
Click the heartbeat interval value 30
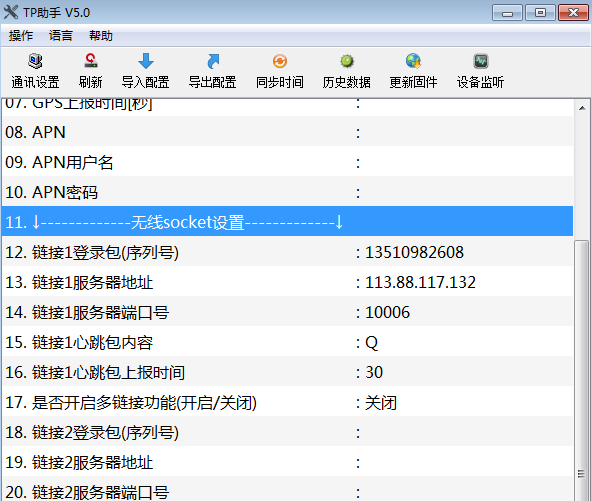[374, 373]
